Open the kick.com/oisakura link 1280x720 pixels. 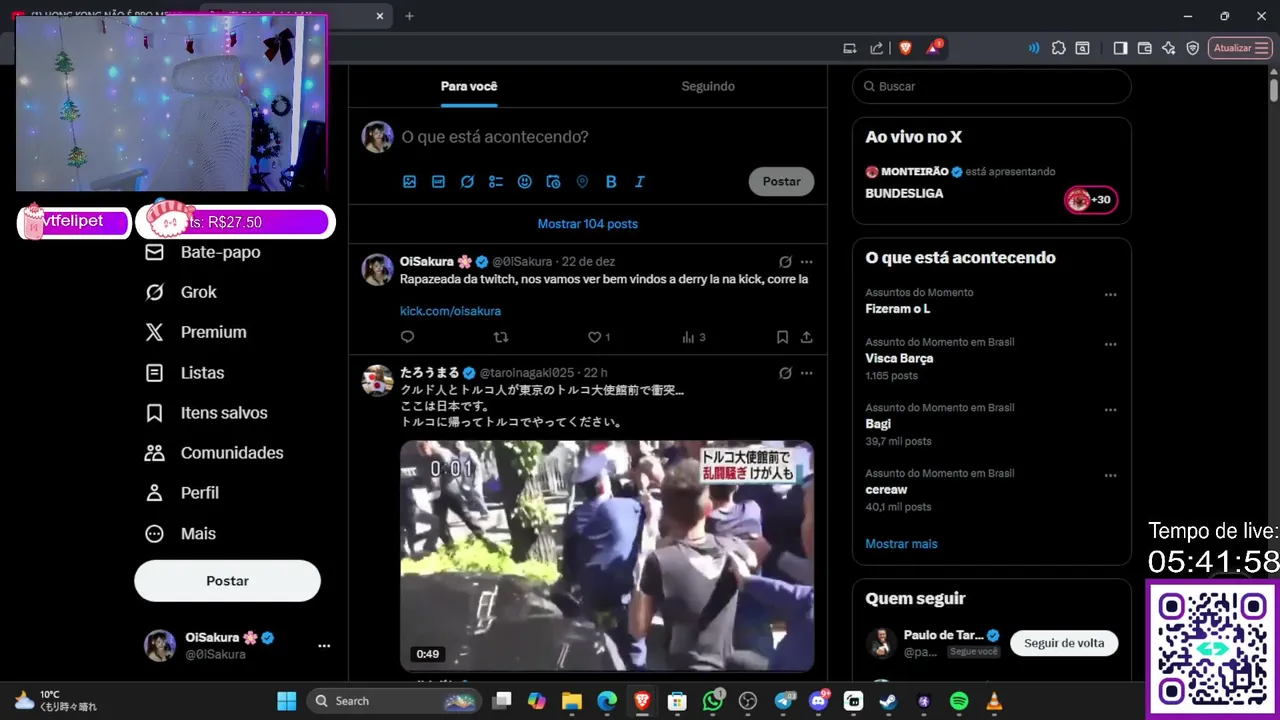[x=450, y=311]
